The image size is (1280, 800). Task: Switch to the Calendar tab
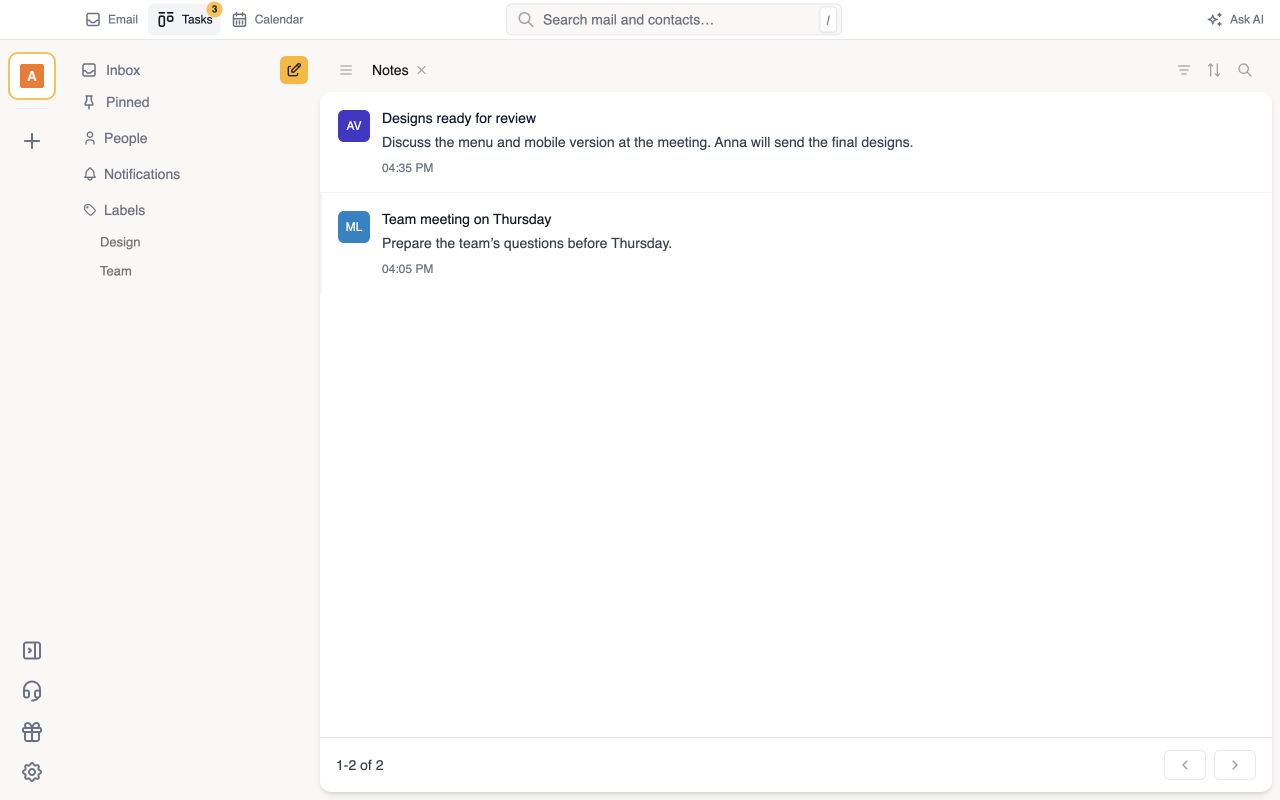coord(268,19)
